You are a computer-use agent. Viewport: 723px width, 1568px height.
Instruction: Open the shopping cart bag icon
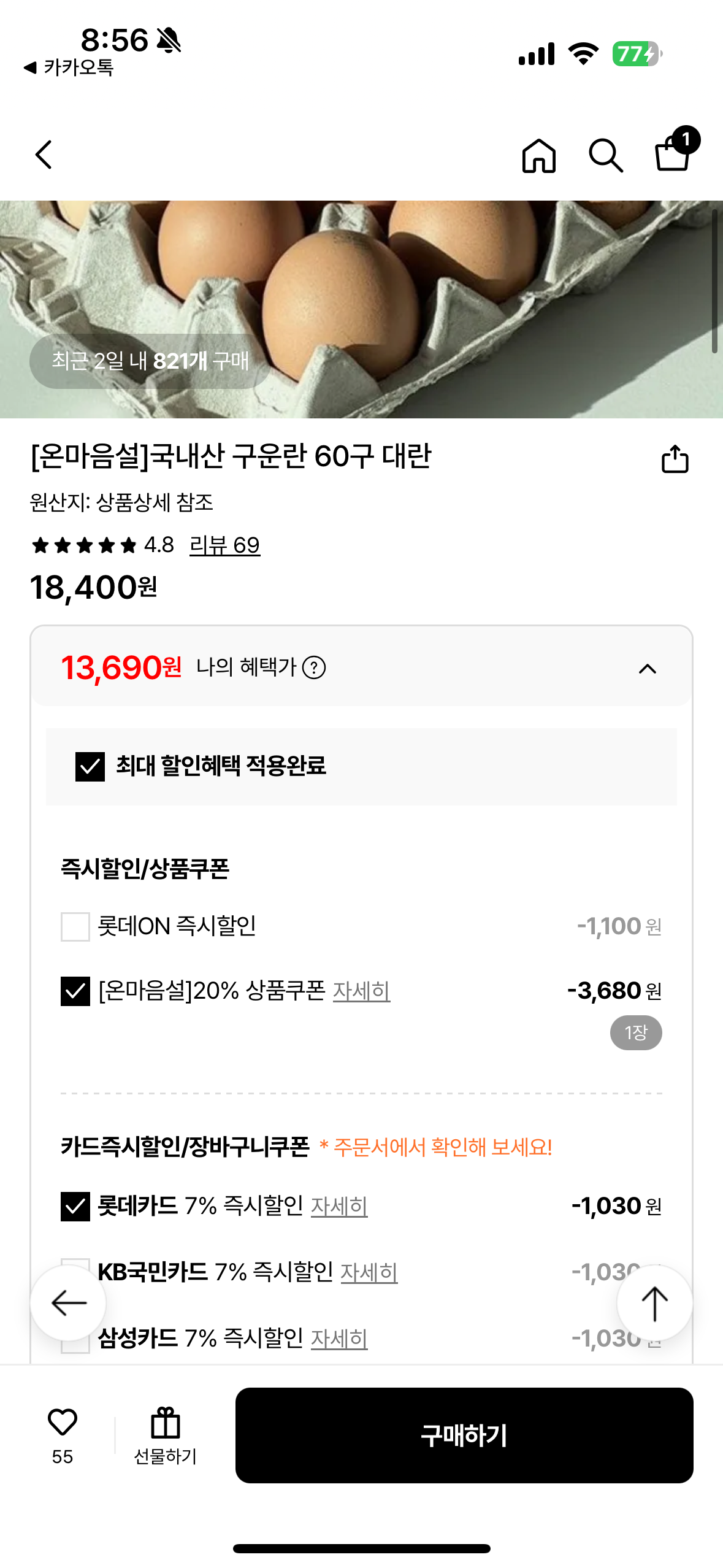[x=673, y=153]
